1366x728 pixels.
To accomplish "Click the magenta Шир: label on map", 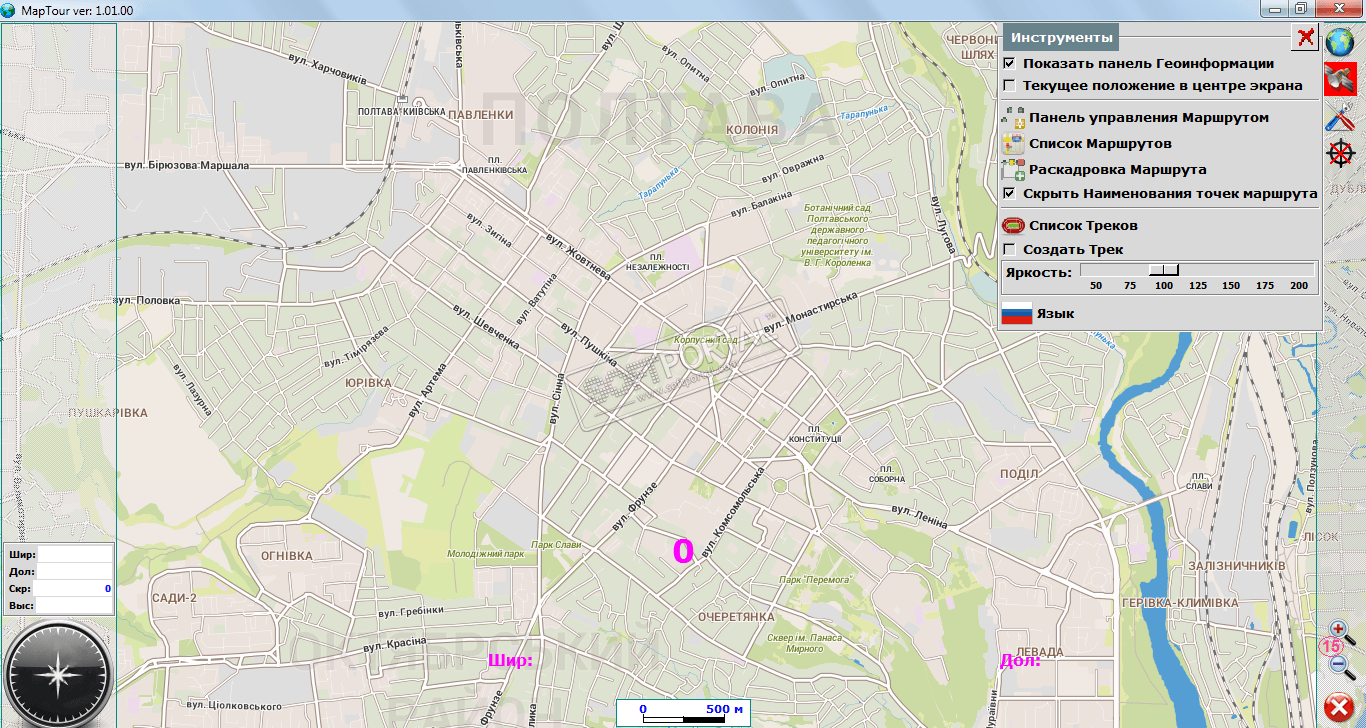I will tap(510, 660).
